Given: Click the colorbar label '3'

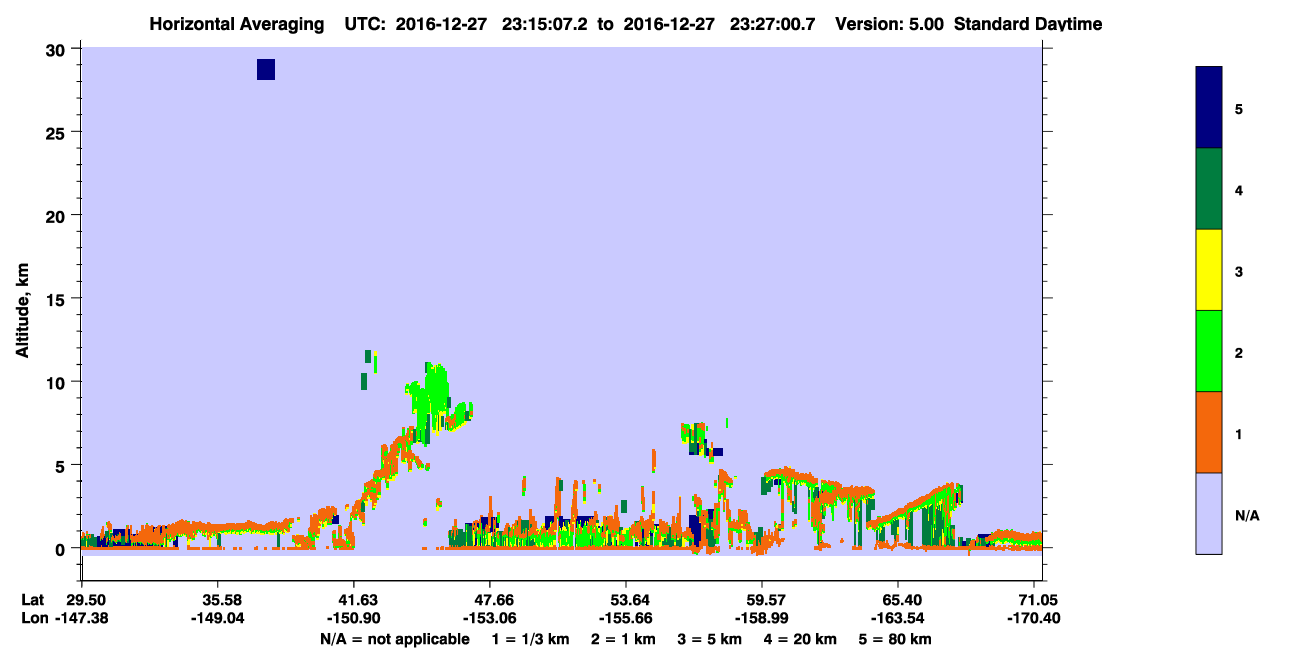Looking at the screenshot, I should 1239,271.
